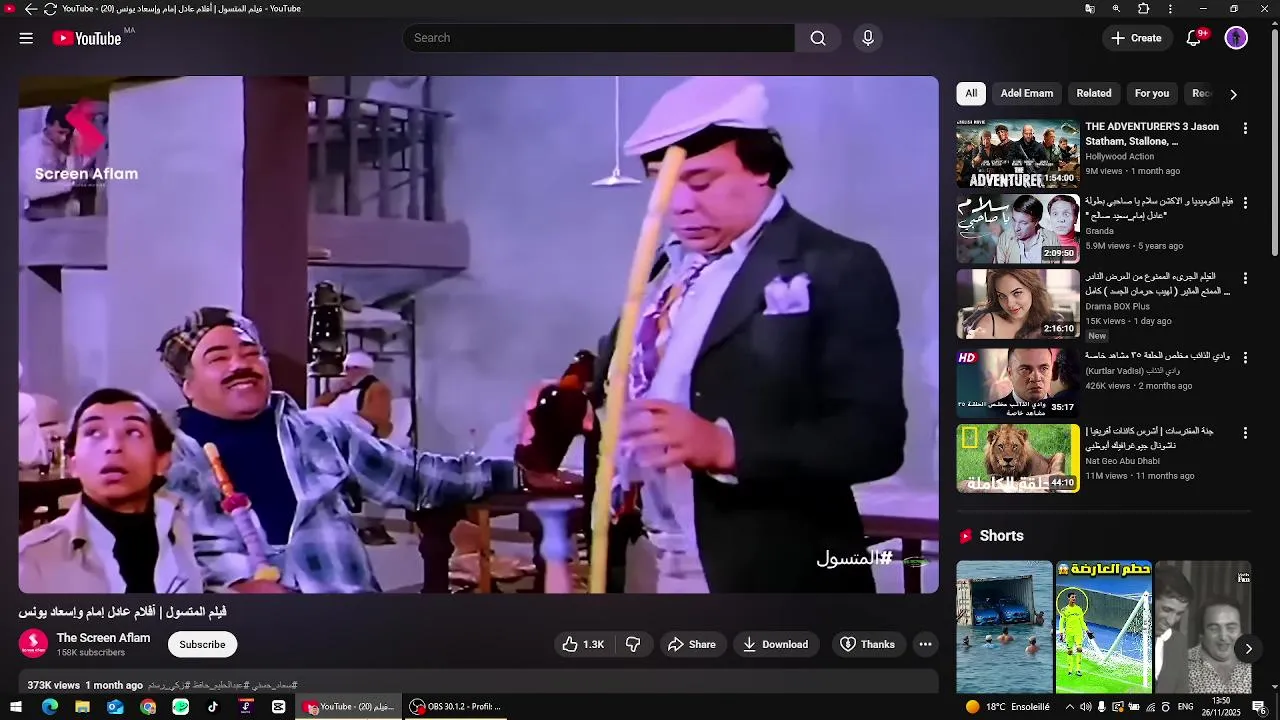Select the All filter chip
The width and height of the screenshot is (1280, 720).
[971, 93]
